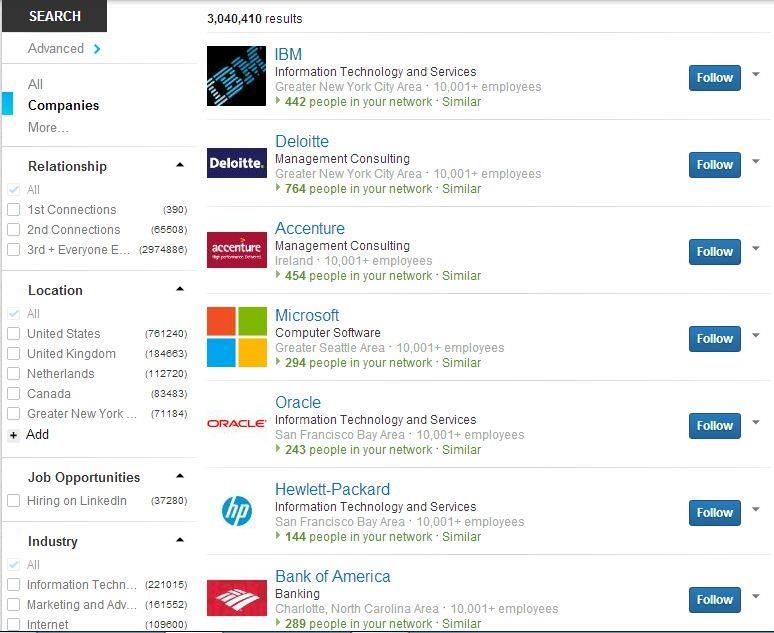Open the Hewlett-Packard company name link

[332, 489]
